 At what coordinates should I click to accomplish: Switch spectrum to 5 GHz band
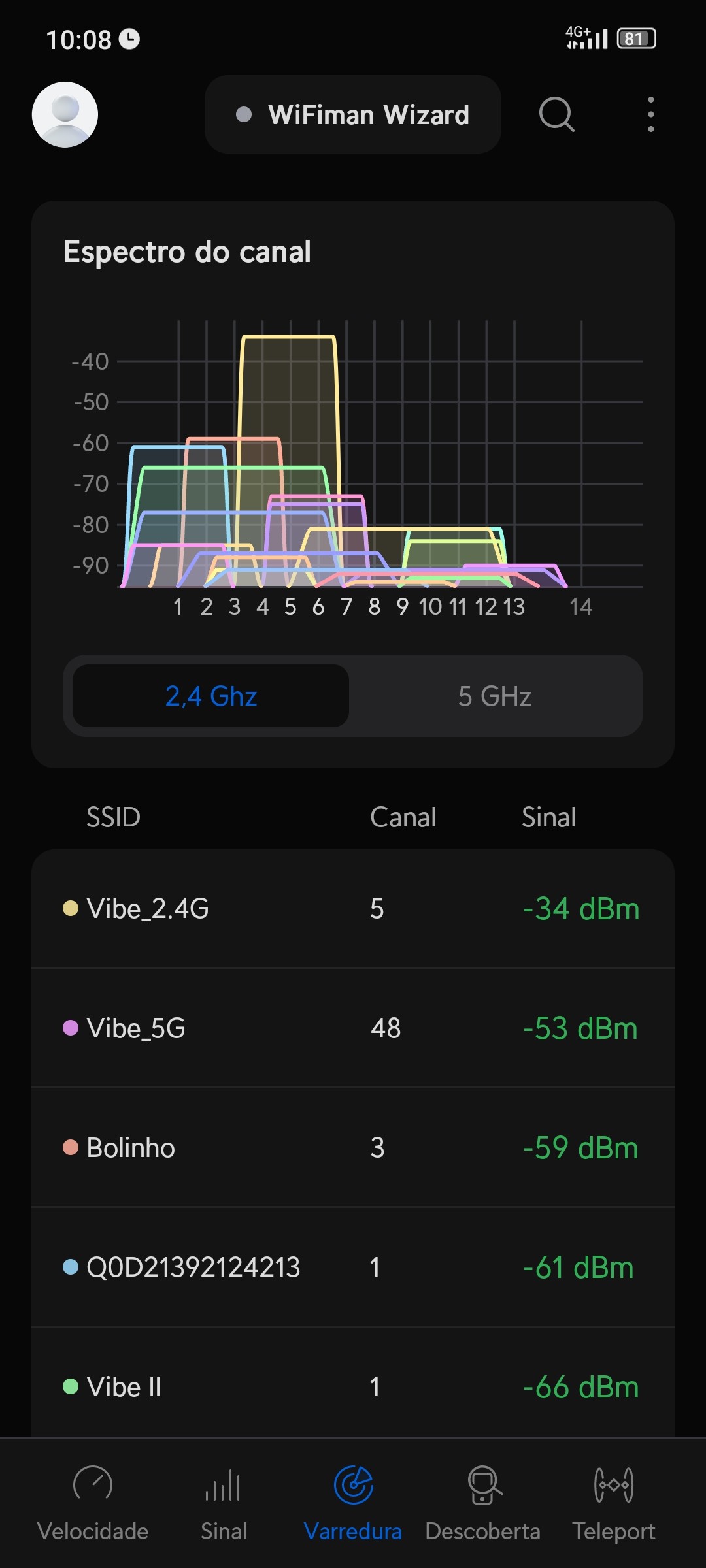point(495,696)
